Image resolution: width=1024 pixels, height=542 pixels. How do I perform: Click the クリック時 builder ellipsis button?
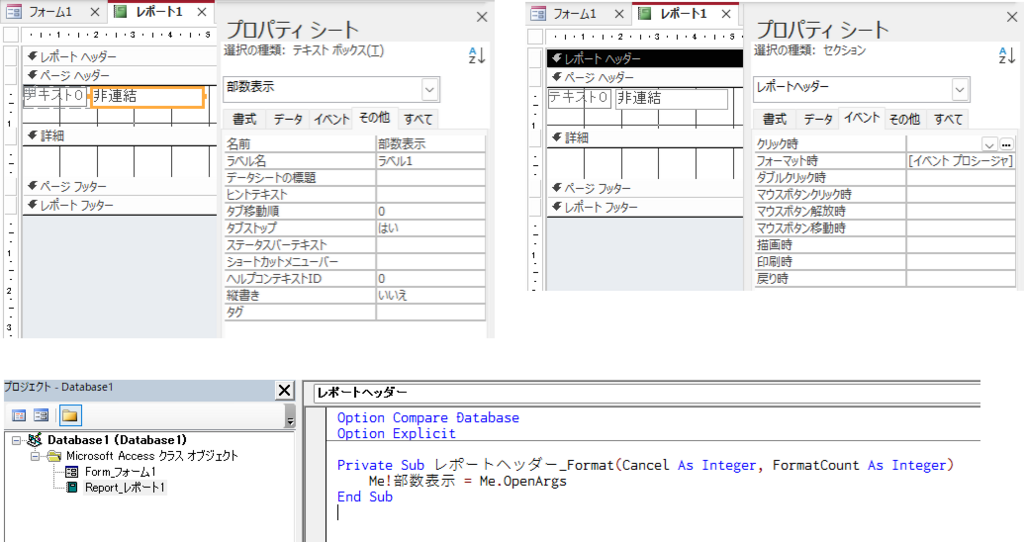coord(1006,144)
